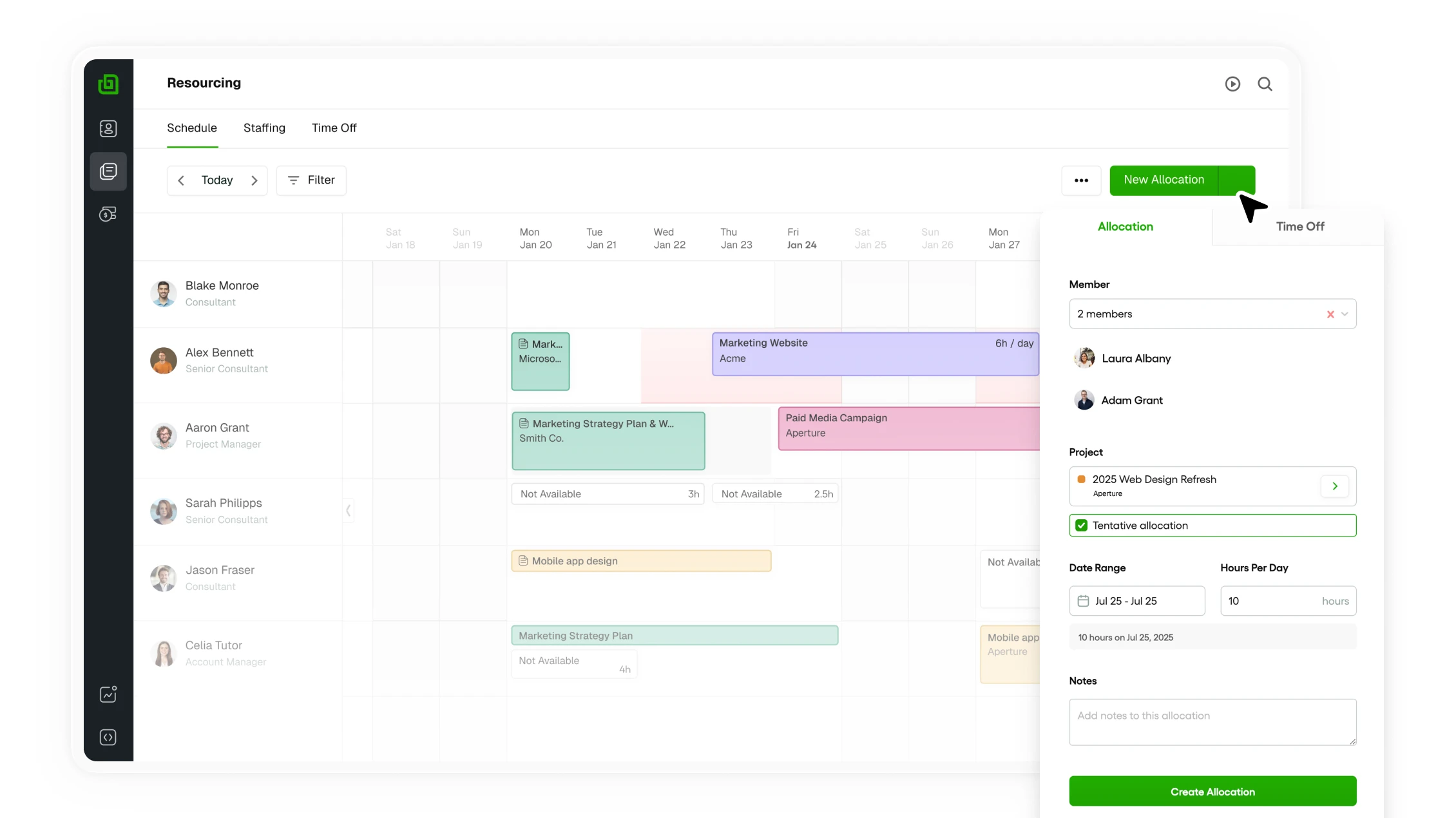Collapse the member list panel handle

349,511
